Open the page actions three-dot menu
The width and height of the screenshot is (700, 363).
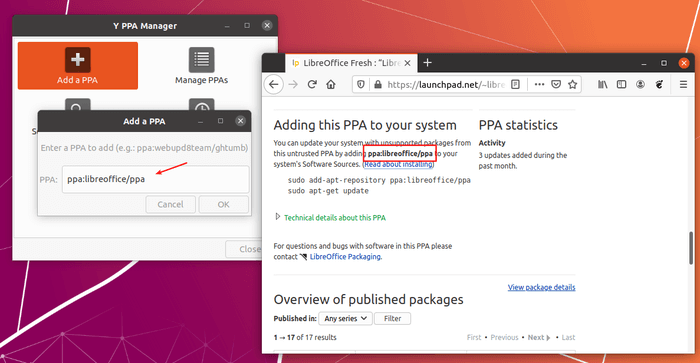point(539,84)
